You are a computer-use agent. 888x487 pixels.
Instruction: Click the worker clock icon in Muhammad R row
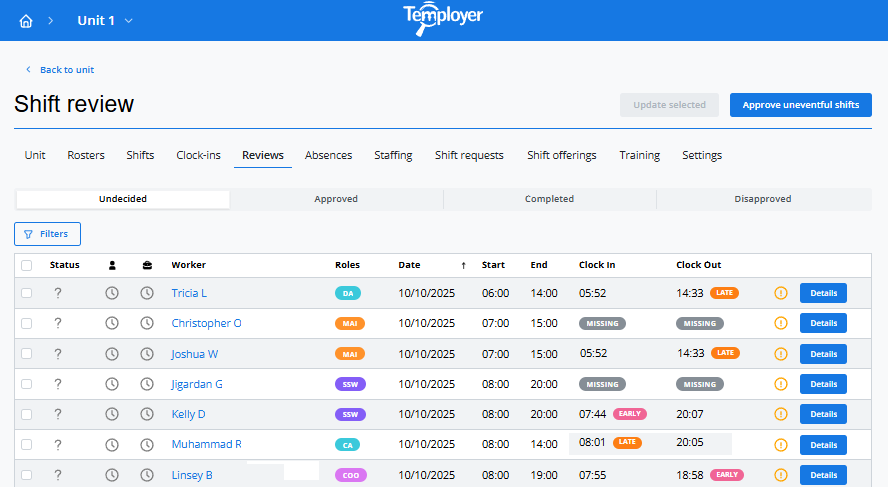coord(112,445)
